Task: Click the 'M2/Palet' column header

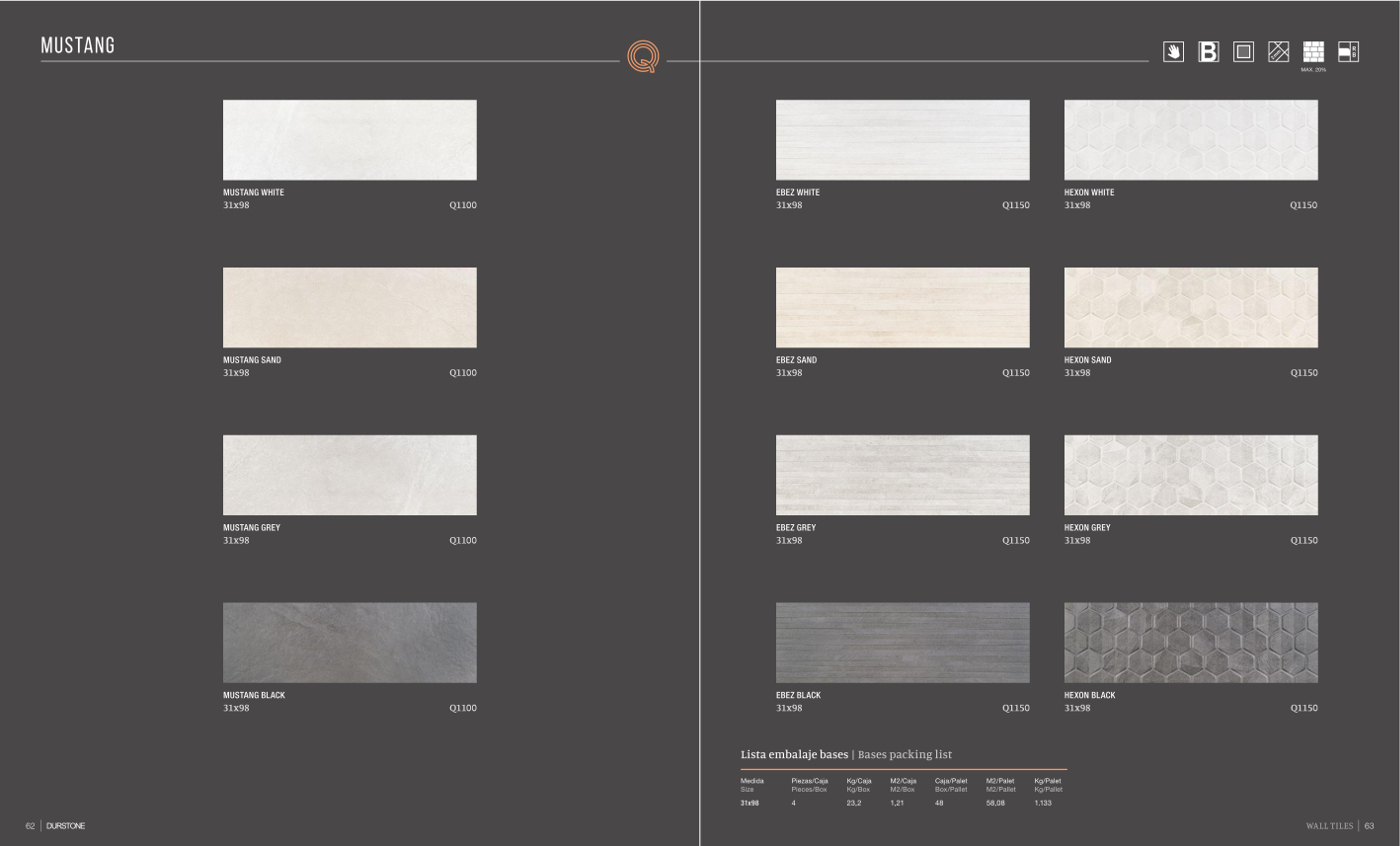Action: [x=1000, y=781]
